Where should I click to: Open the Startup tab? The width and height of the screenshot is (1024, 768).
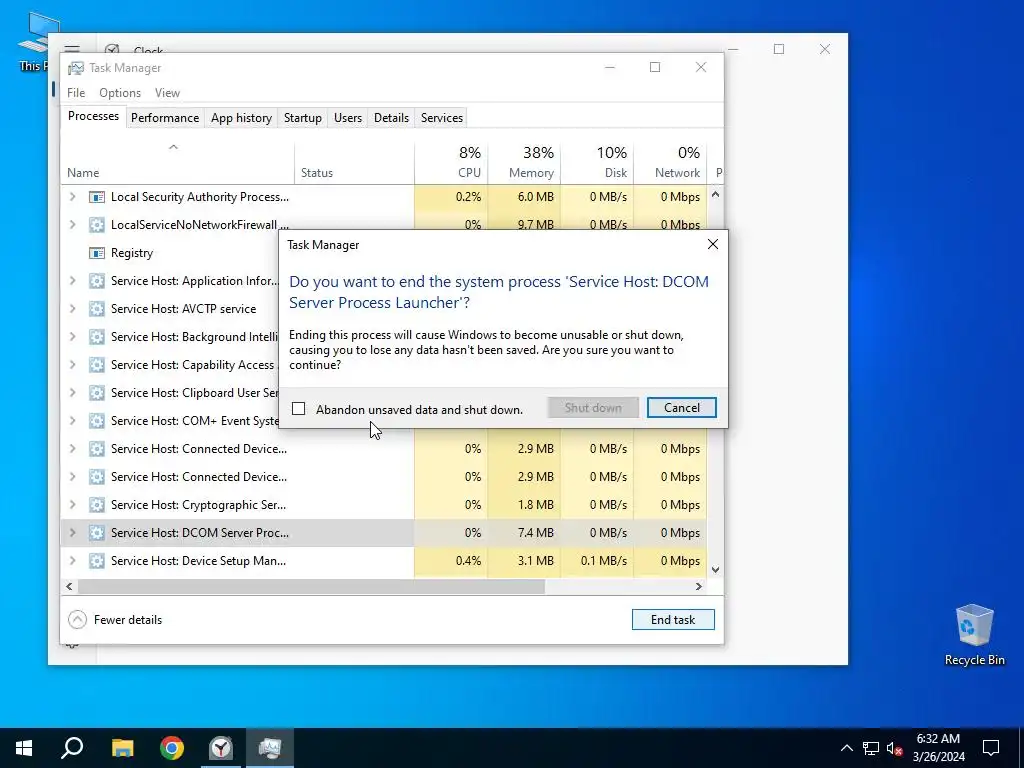point(302,118)
